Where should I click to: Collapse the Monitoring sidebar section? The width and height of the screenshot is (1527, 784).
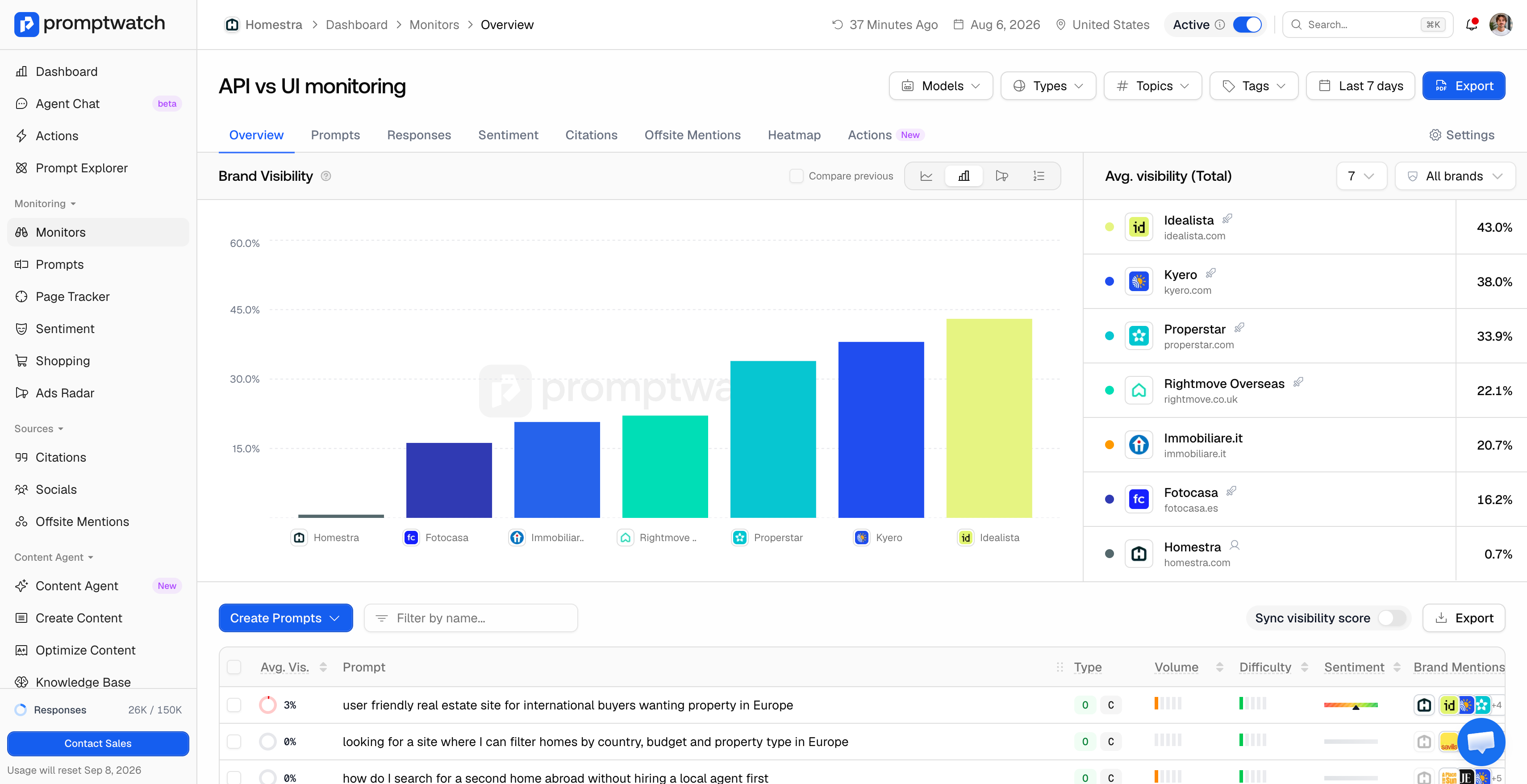coord(45,204)
